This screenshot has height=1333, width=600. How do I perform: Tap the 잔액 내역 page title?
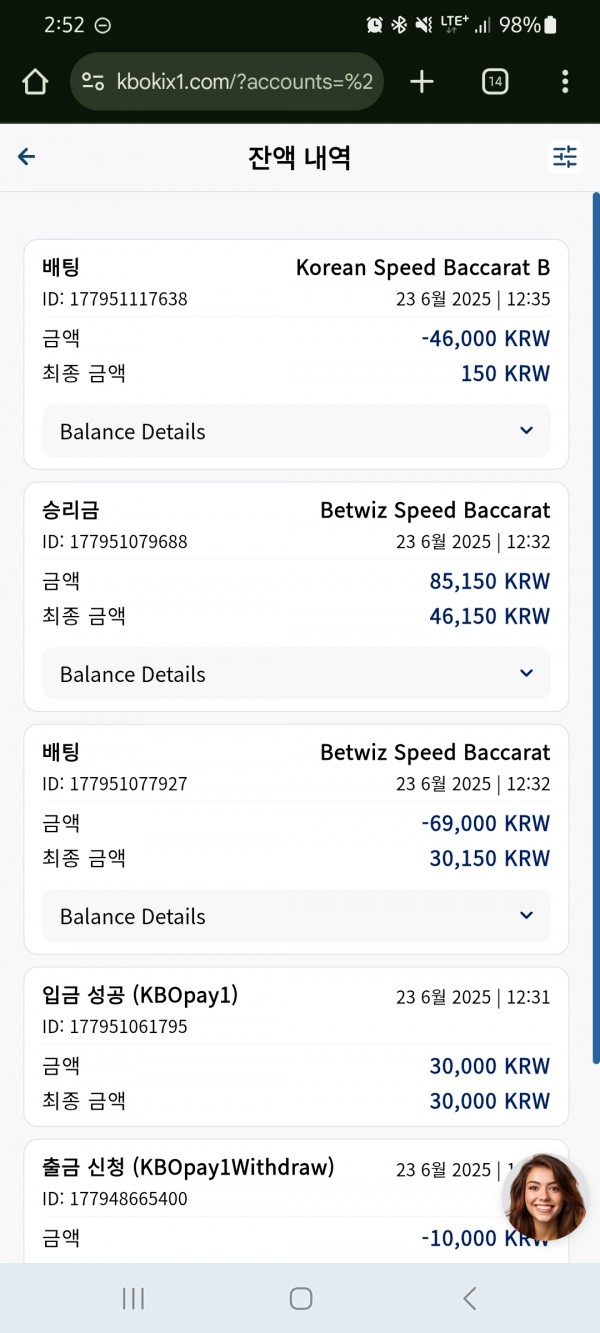[x=299, y=158]
